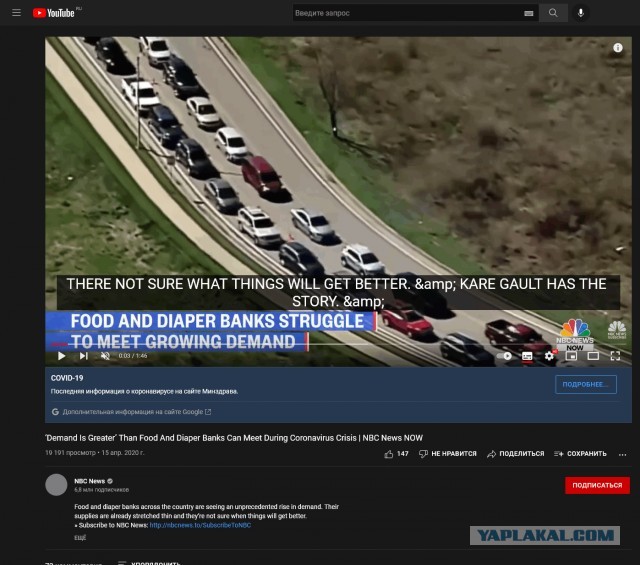Subscribe with the red 'ПОДПИСАТЬСЯ' button
640x565 pixels.
[x=597, y=485]
